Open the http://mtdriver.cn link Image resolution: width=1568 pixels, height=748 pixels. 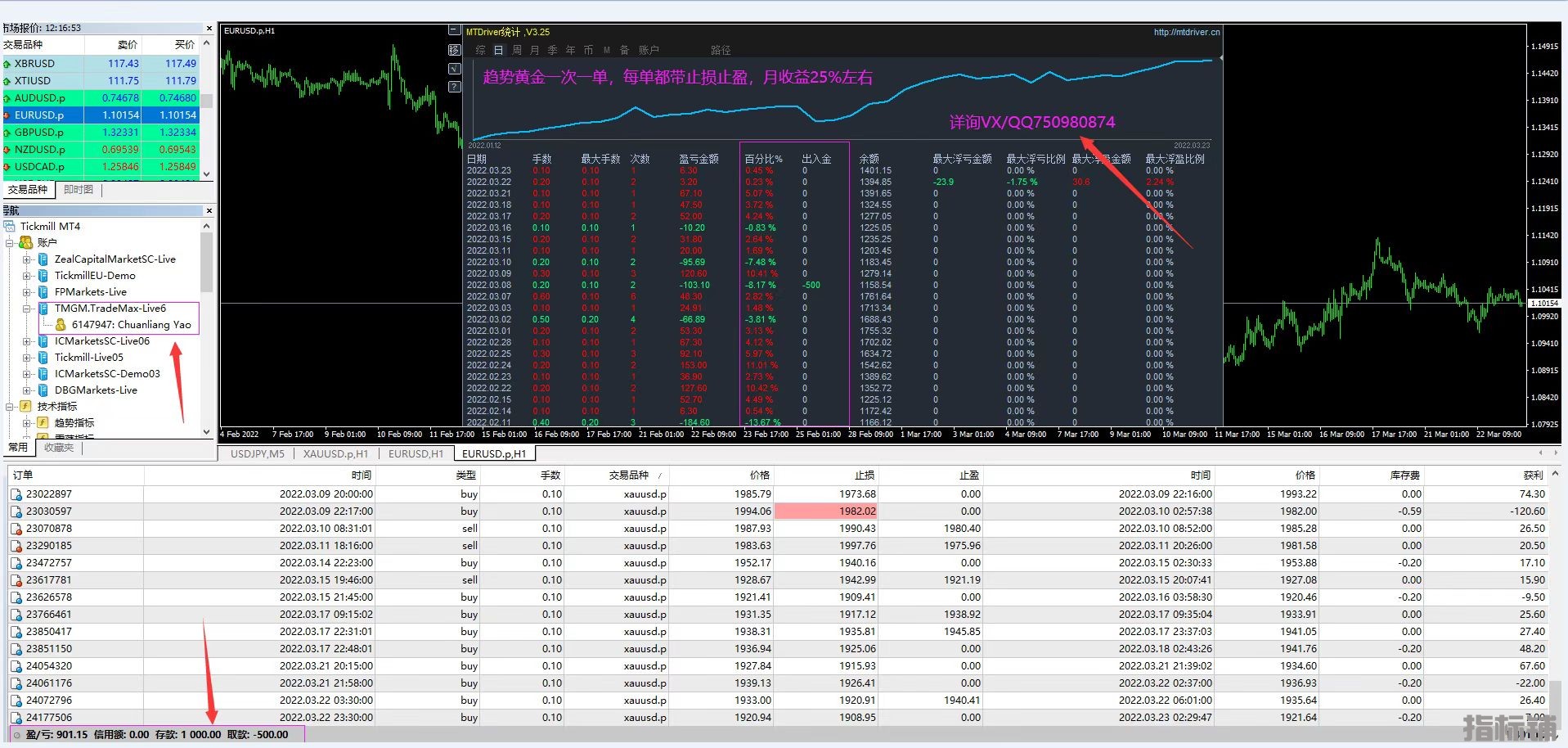point(1187,32)
